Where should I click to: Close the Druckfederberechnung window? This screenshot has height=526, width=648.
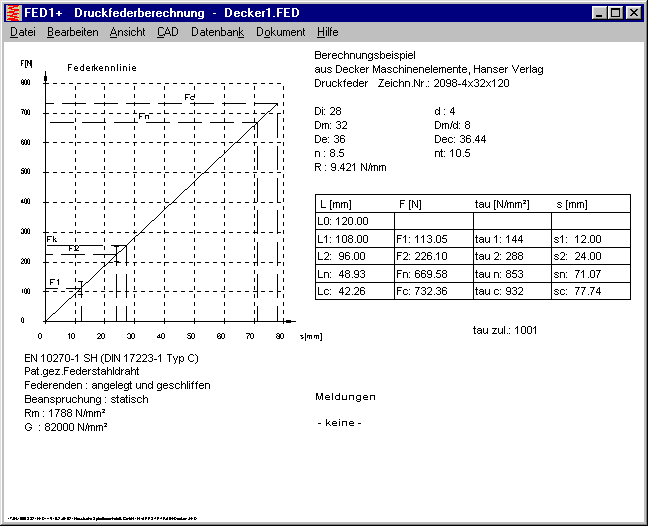[x=634, y=13]
